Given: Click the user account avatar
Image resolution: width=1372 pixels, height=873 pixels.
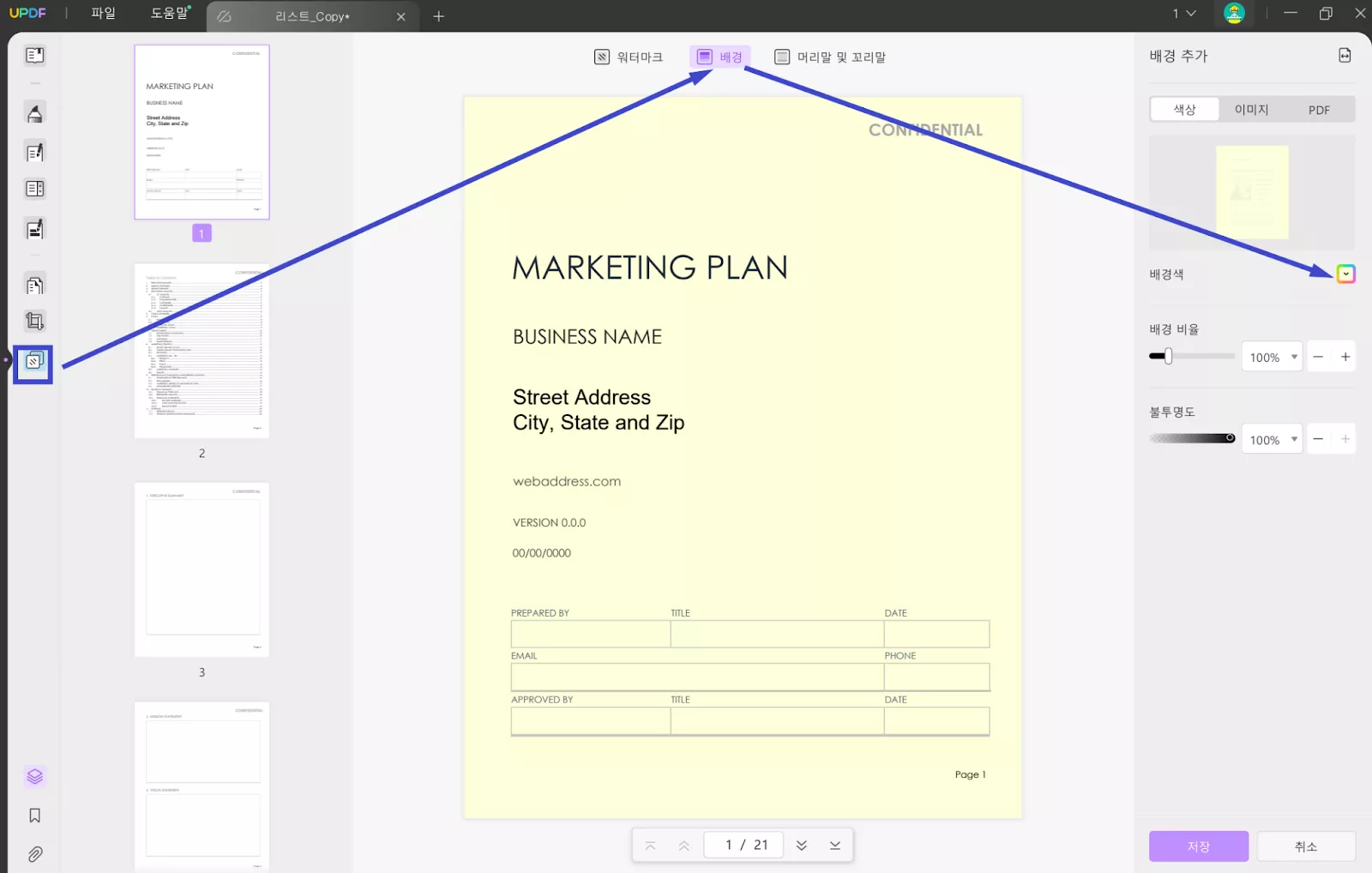Looking at the screenshot, I should [x=1234, y=14].
